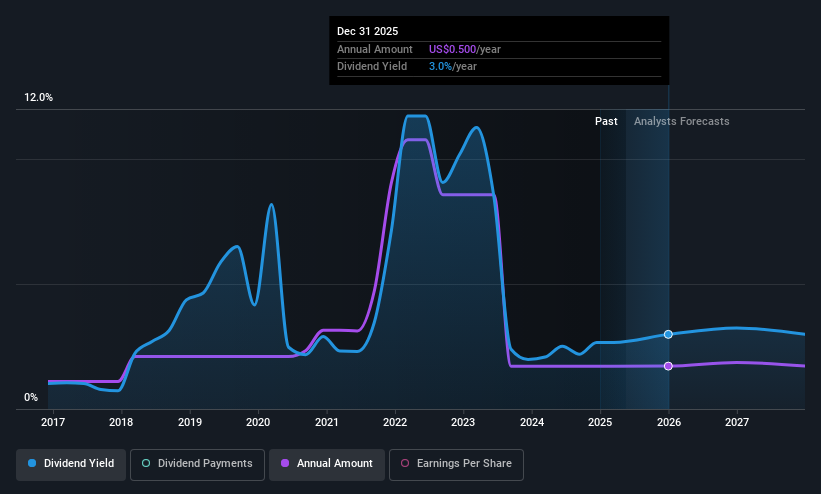This screenshot has height=494, width=821.
Task: Click the 3.0%/year yield tooltip value
Action: click(x=453, y=67)
